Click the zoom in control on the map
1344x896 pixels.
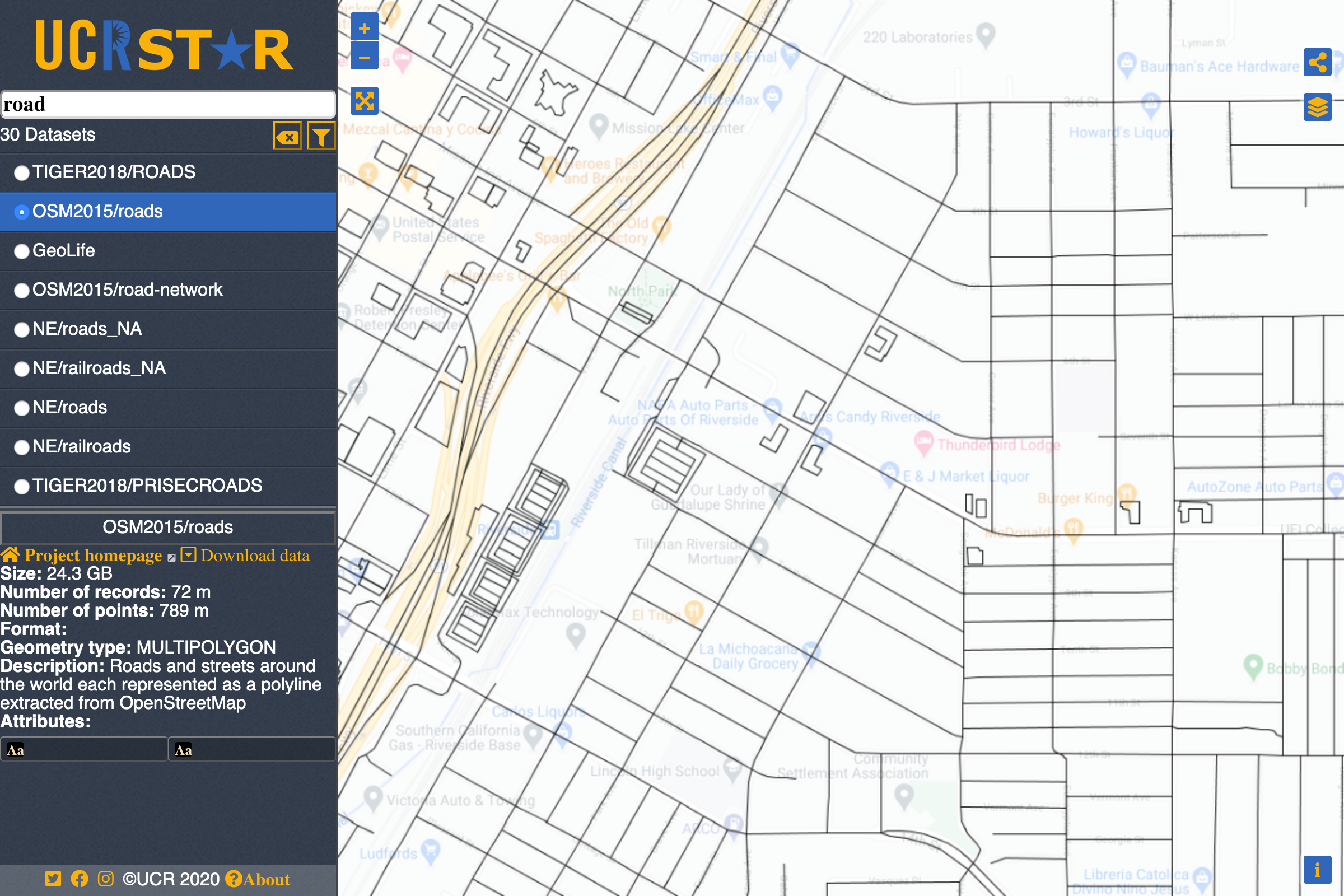coord(365,28)
